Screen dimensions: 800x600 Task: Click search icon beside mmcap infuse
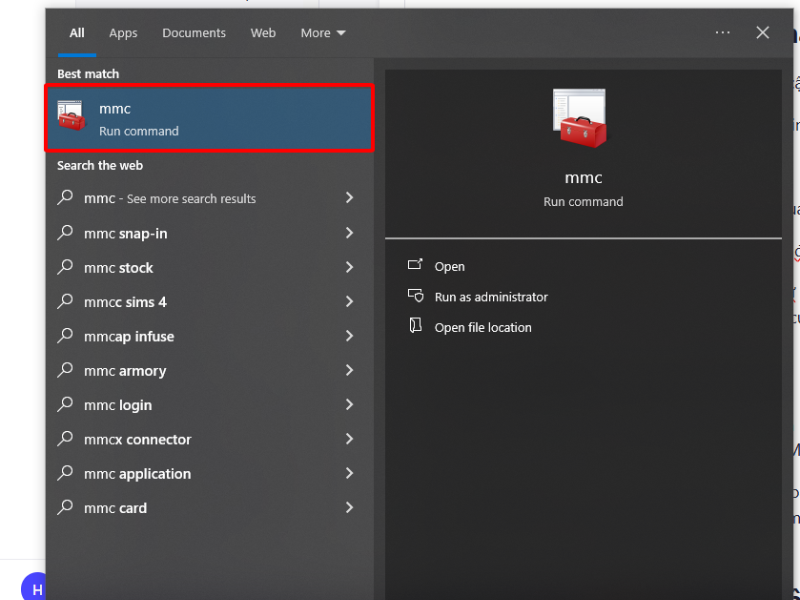pyautogui.click(x=65, y=335)
